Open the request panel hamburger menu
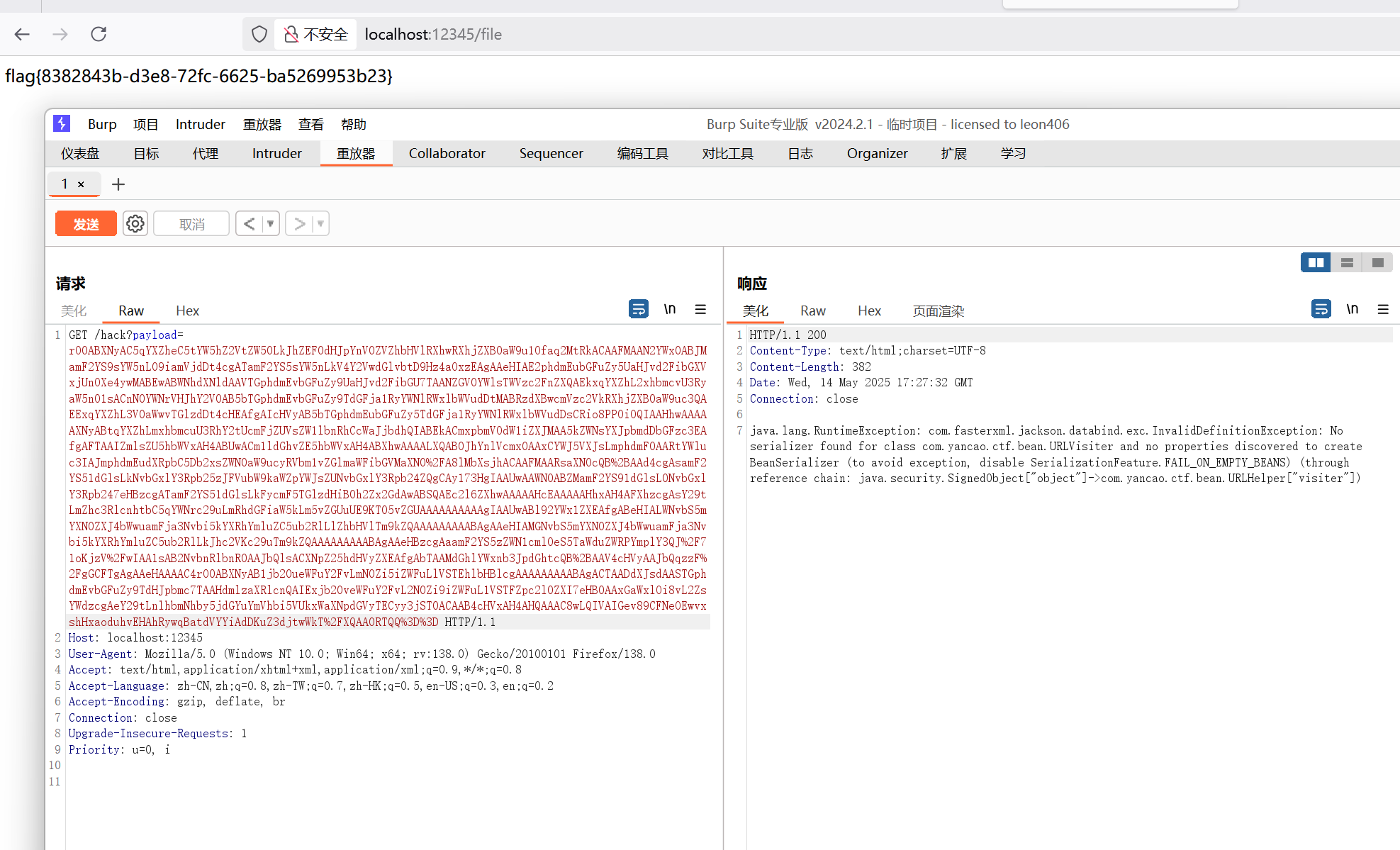This screenshot has width=1400, height=850. coord(700,309)
